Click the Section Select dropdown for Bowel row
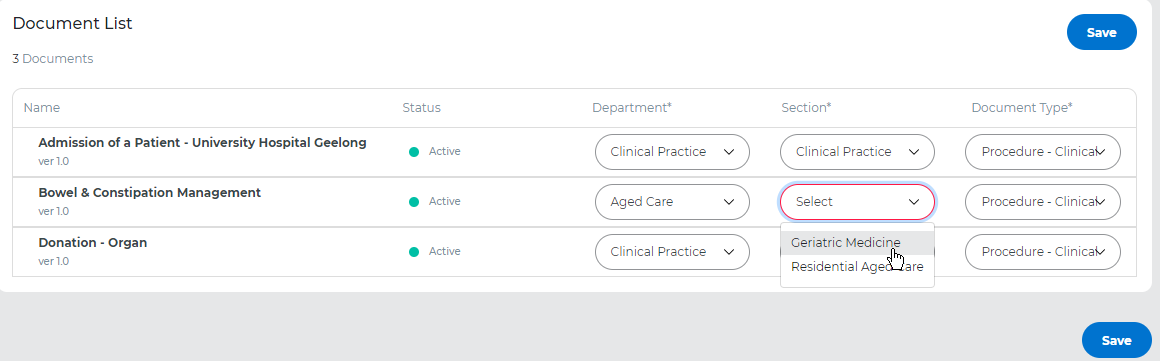 point(857,202)
